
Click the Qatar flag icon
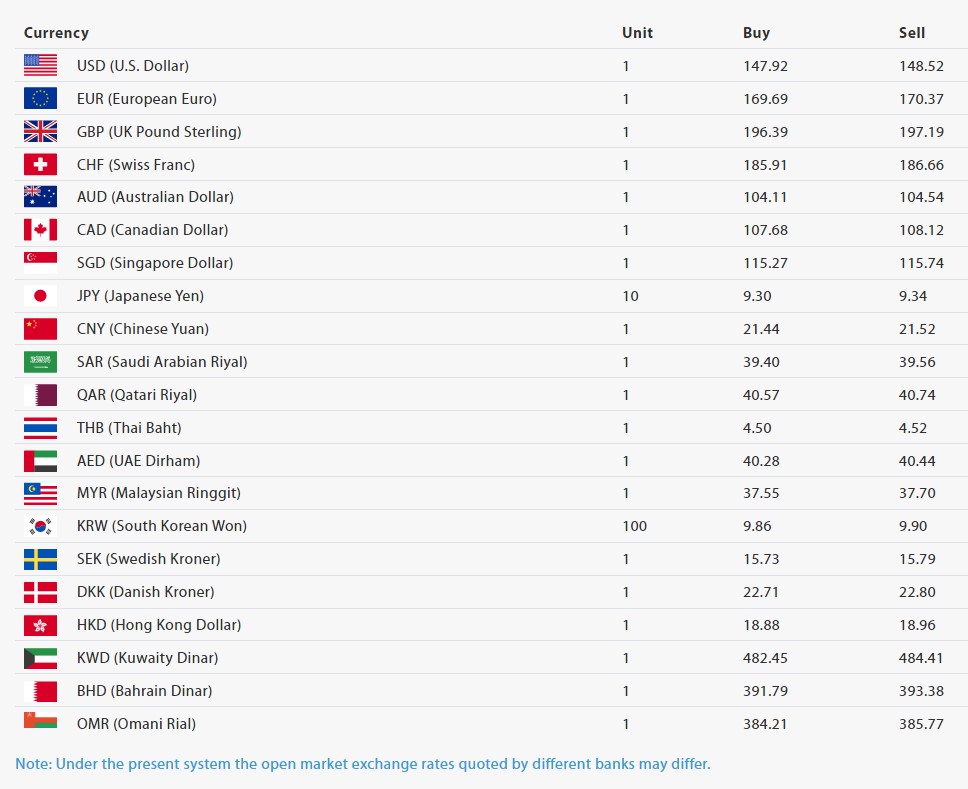[x=40, y=395]
